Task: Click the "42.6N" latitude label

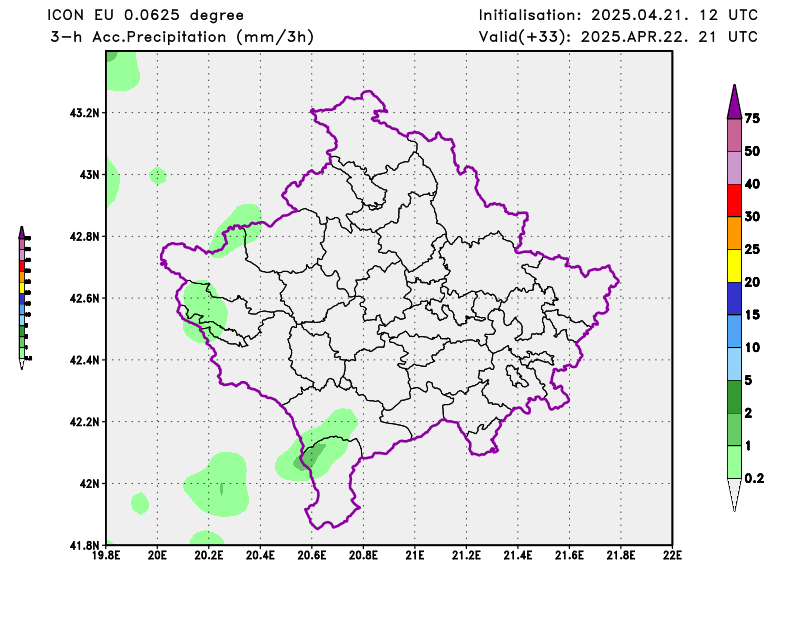Action: pos(85,298)
